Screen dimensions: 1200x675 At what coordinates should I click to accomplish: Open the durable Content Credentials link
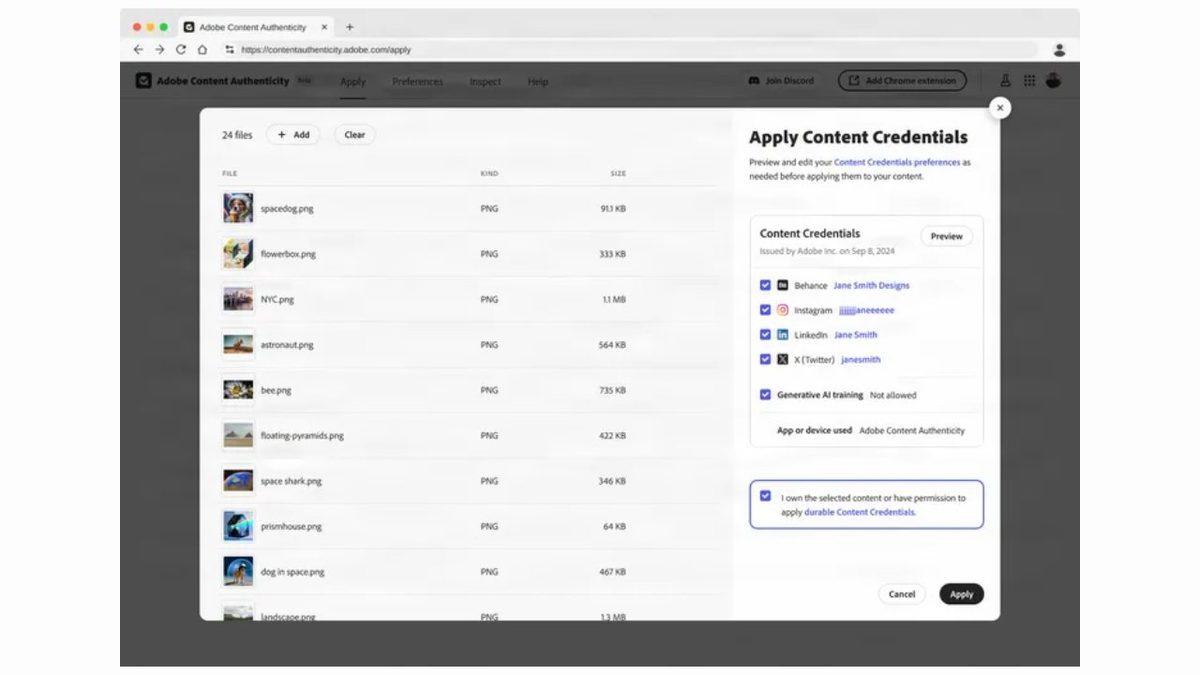(x=862, y=511)
